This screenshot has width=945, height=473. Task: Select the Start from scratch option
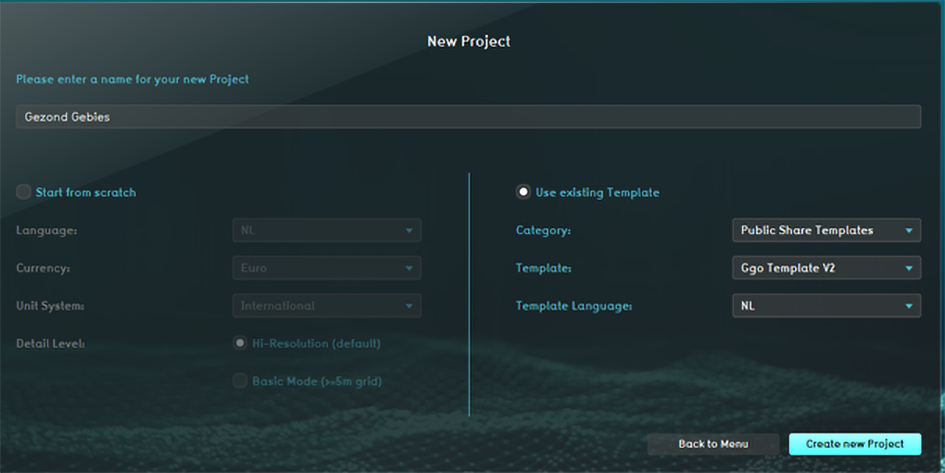24,192
